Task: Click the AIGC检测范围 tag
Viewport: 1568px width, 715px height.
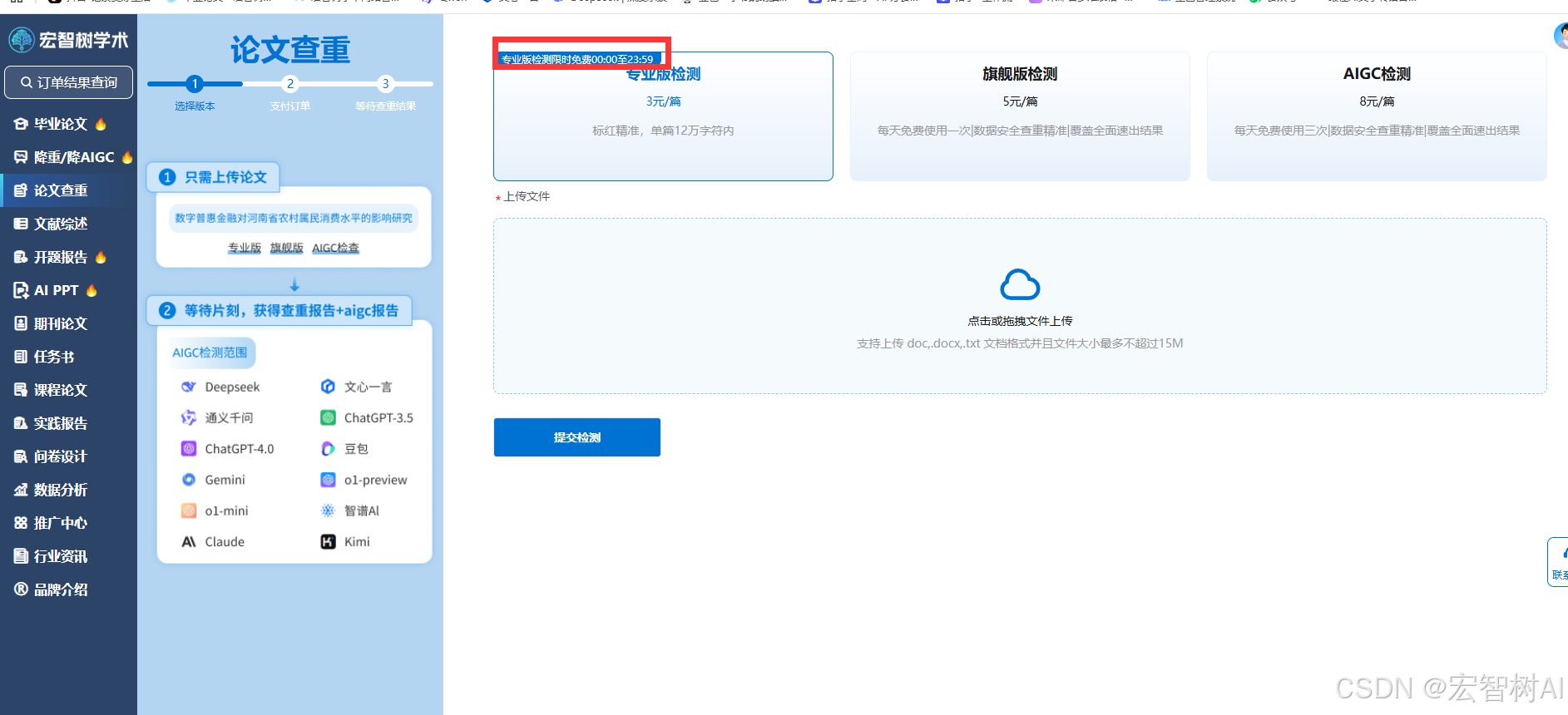Action: tap(210, 353)
